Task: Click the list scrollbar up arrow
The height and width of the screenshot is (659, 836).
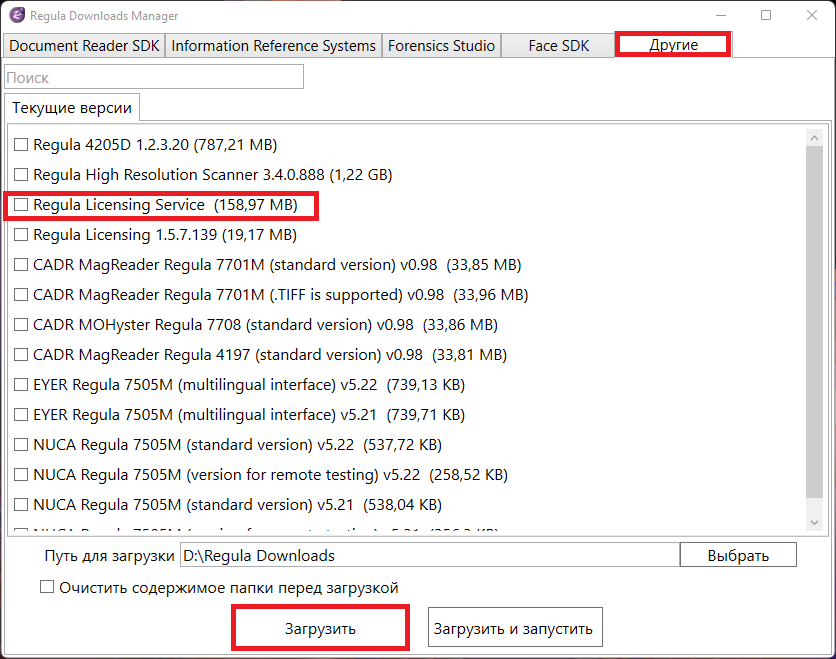Action: tap(814, 138)
